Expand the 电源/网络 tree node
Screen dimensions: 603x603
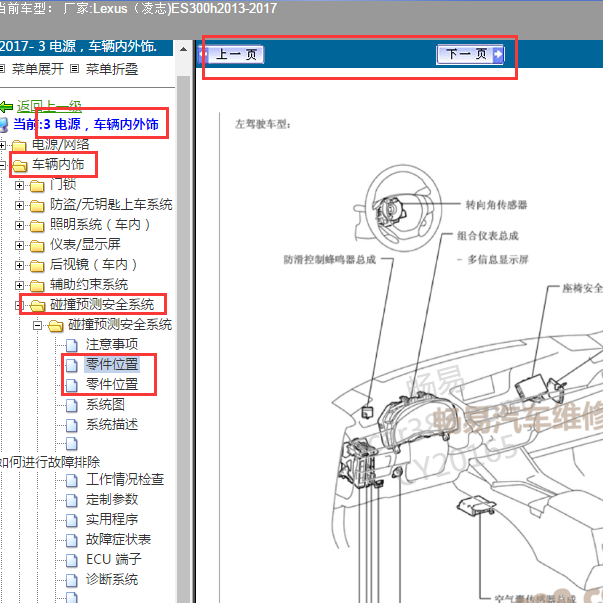(x=2, y=145)
